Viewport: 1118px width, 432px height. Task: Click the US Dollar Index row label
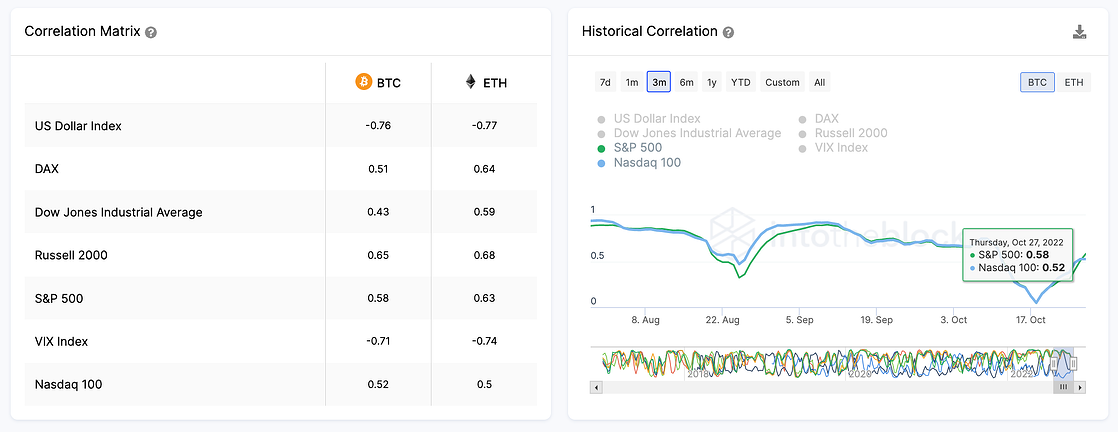coord(78,125)
